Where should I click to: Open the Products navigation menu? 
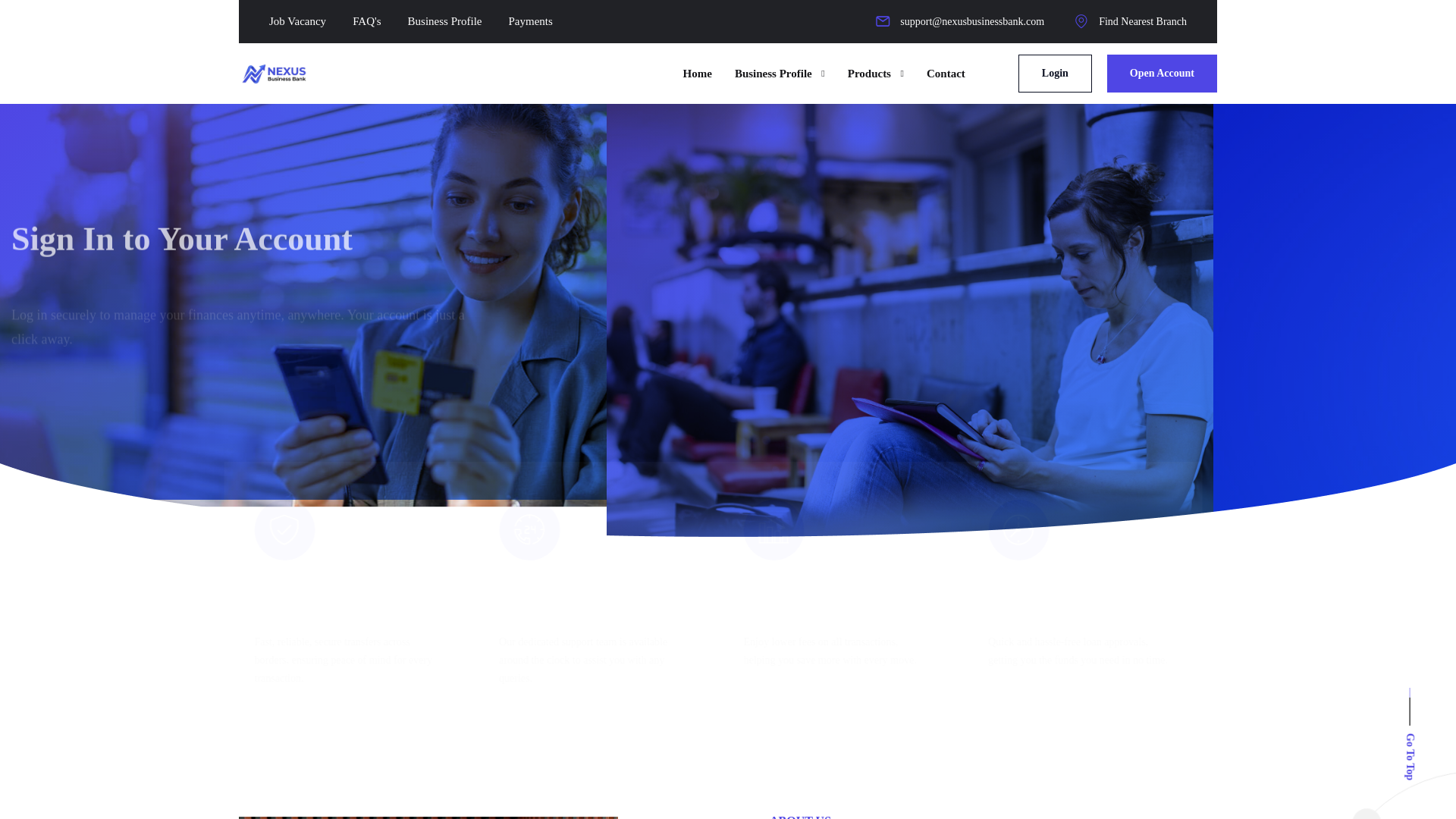tap(869, 74)
